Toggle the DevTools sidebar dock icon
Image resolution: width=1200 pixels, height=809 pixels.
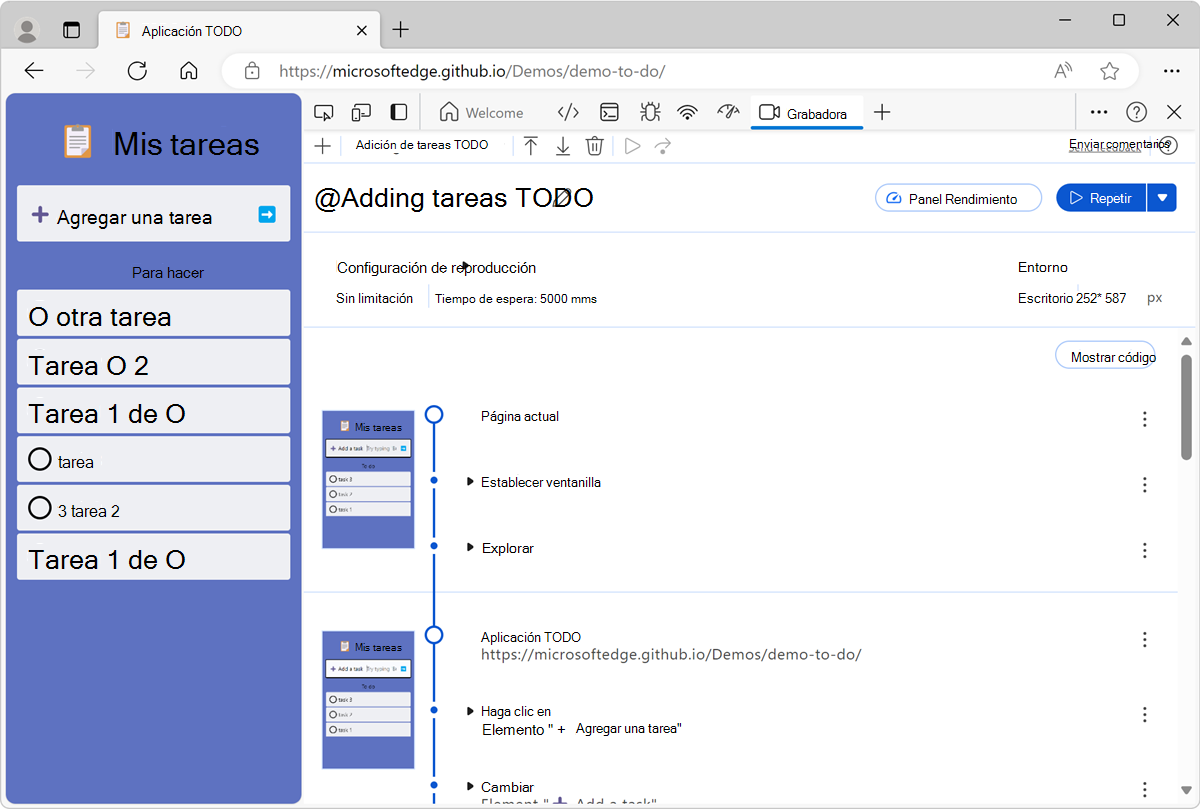399,112
